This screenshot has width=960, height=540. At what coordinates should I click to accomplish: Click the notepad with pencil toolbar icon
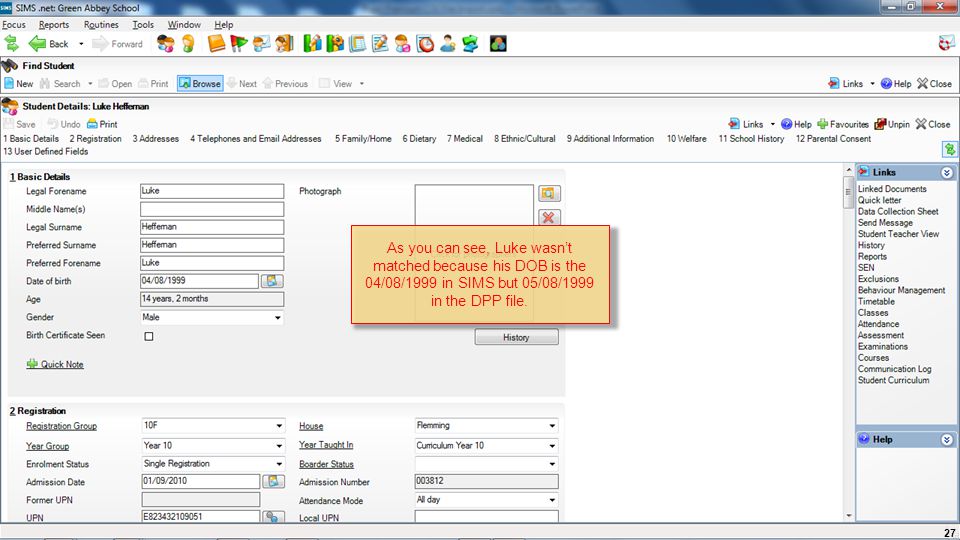tap(380, 43)
